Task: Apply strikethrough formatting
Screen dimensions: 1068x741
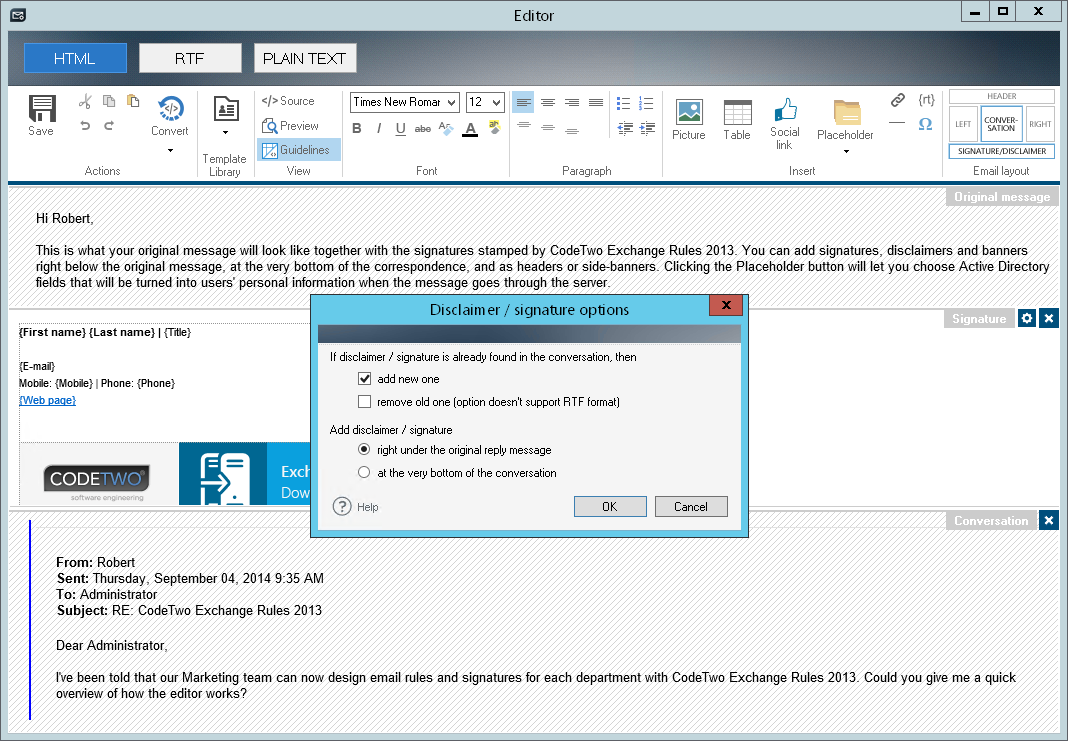Action: pos(422,128)
